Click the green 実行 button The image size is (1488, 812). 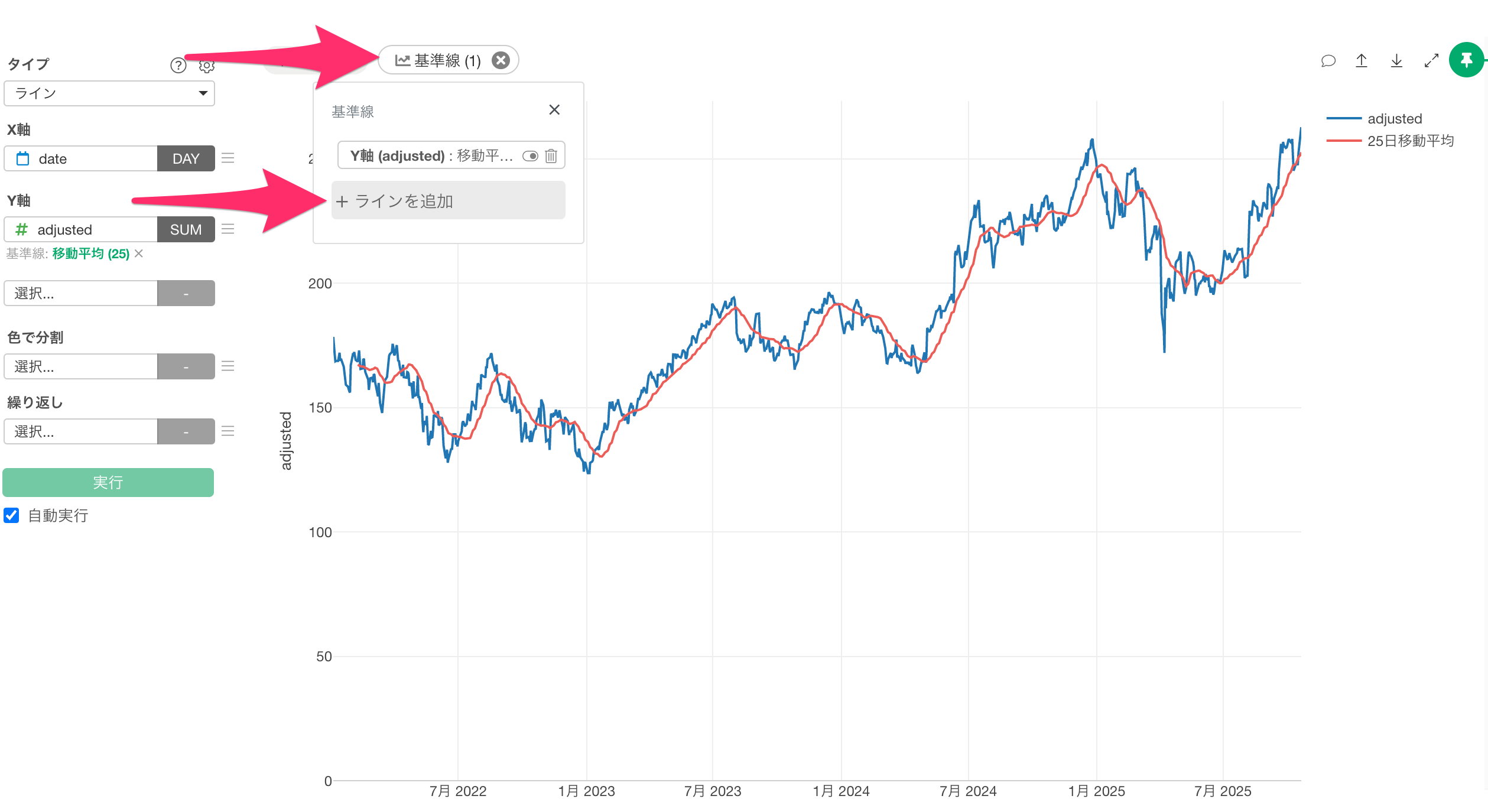[x=108, y=482]
